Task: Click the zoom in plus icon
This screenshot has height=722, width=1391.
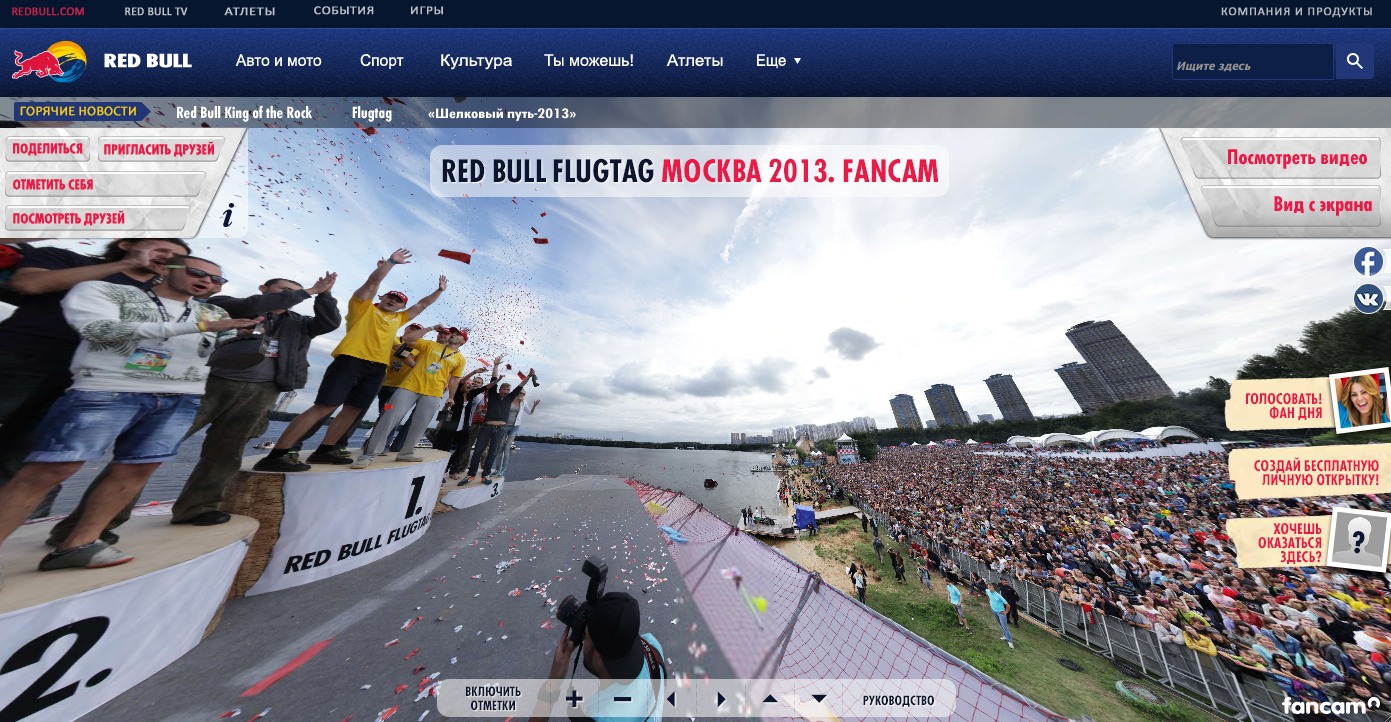Action: click(574, 699)
